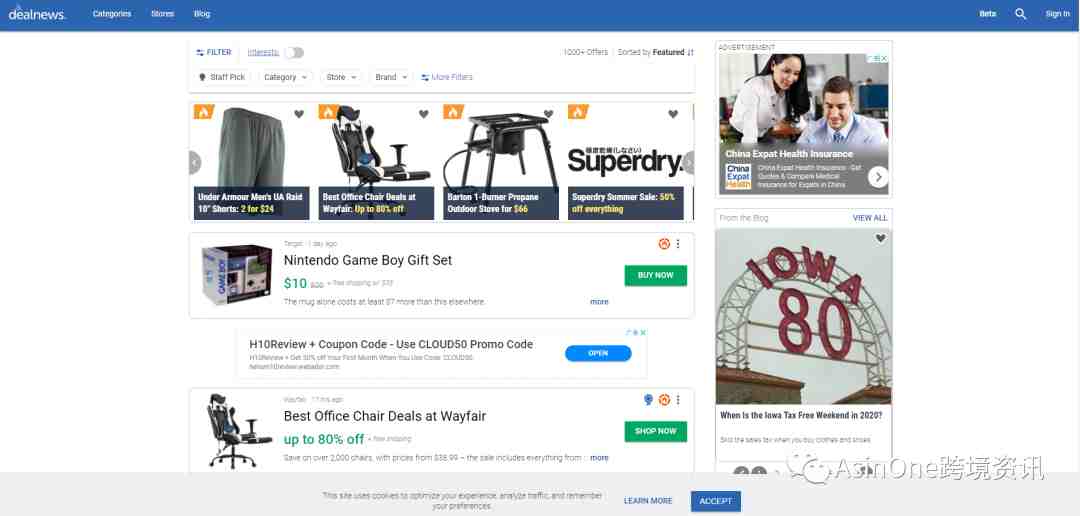Open three-dot menu on Nintendo Game Boy deal
Screen dimensions: 1080x516
click(x=678, y=244)
